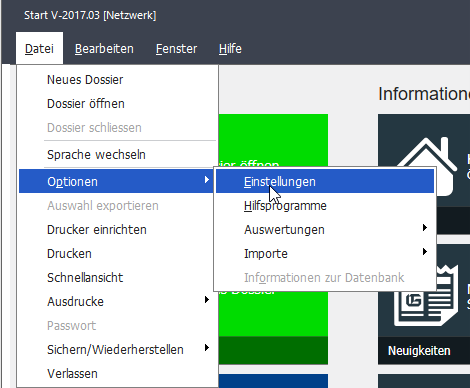Expand the Optionen submenu
The height and width of the screenshot is (388, 470).
click(x=117, y=181)
